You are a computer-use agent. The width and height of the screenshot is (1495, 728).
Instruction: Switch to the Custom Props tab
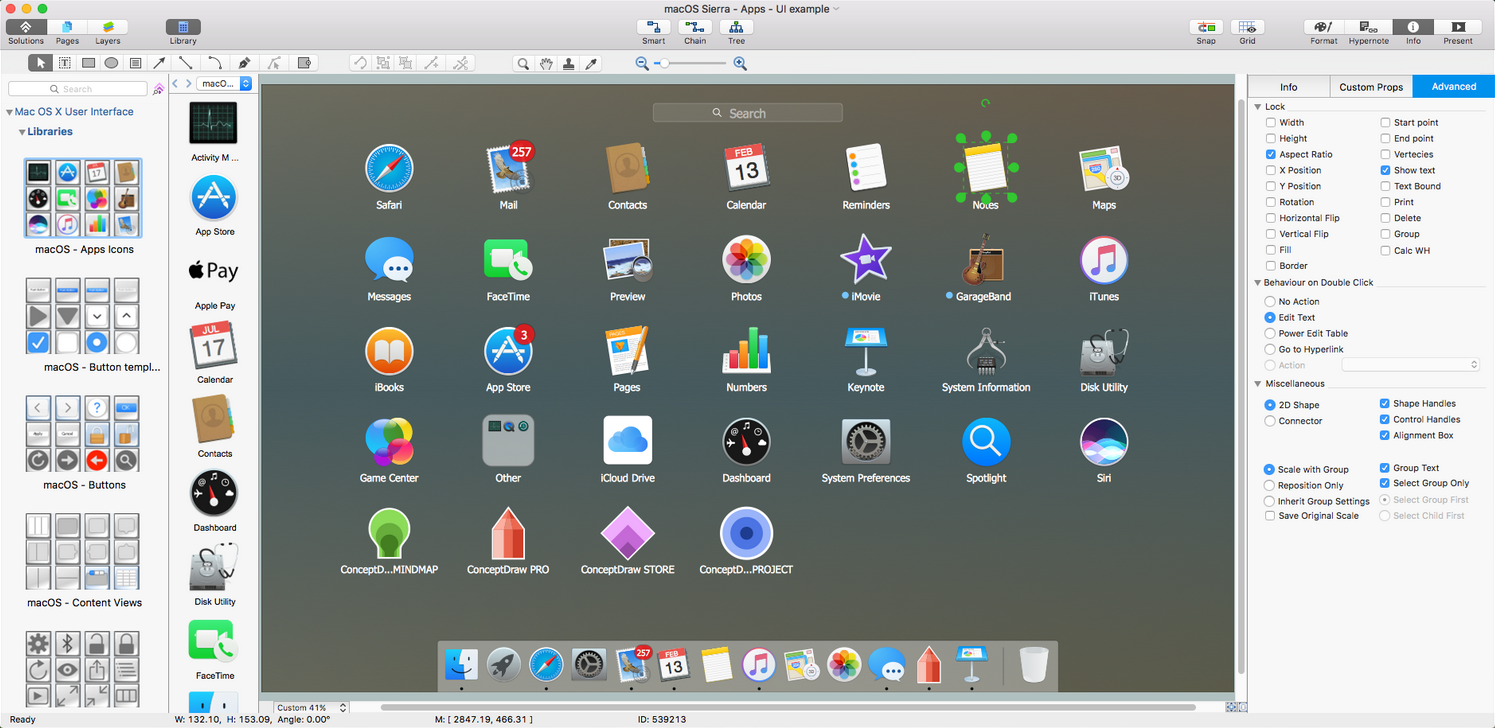pyautogui.click(x=1371, y=87)
